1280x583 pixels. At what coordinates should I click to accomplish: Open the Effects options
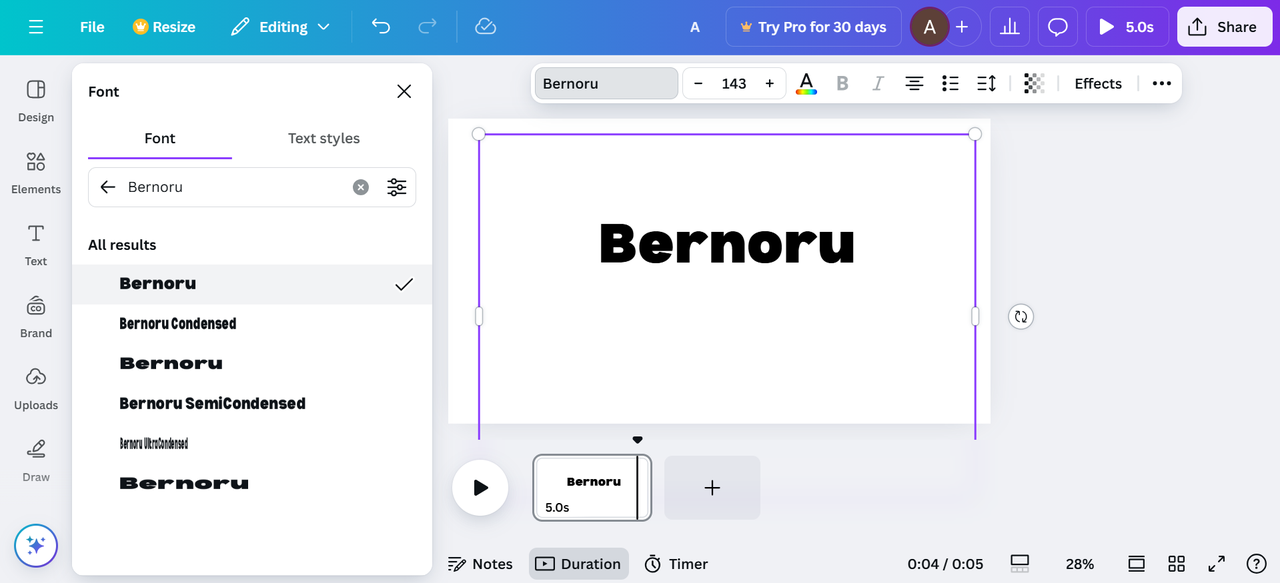(1098, 83)
